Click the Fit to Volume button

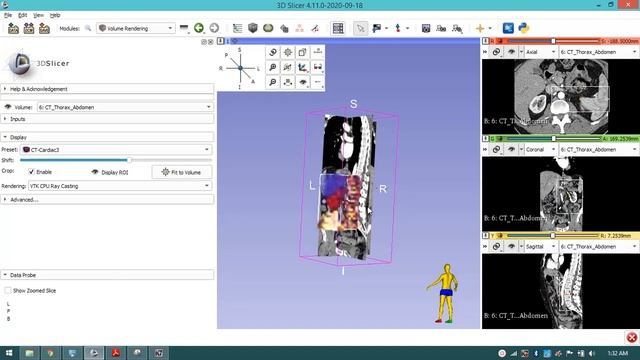182,172
